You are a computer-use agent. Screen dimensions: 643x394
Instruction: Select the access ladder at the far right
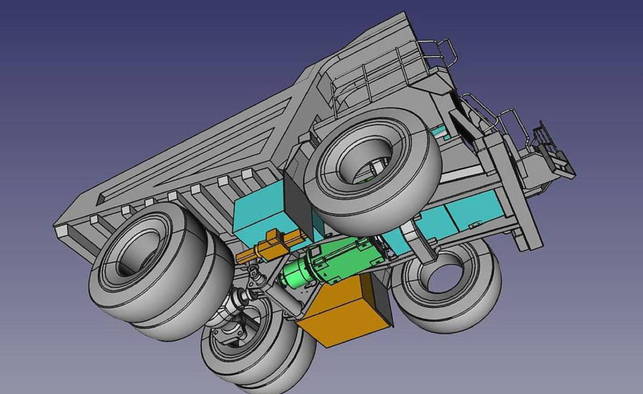554,150
